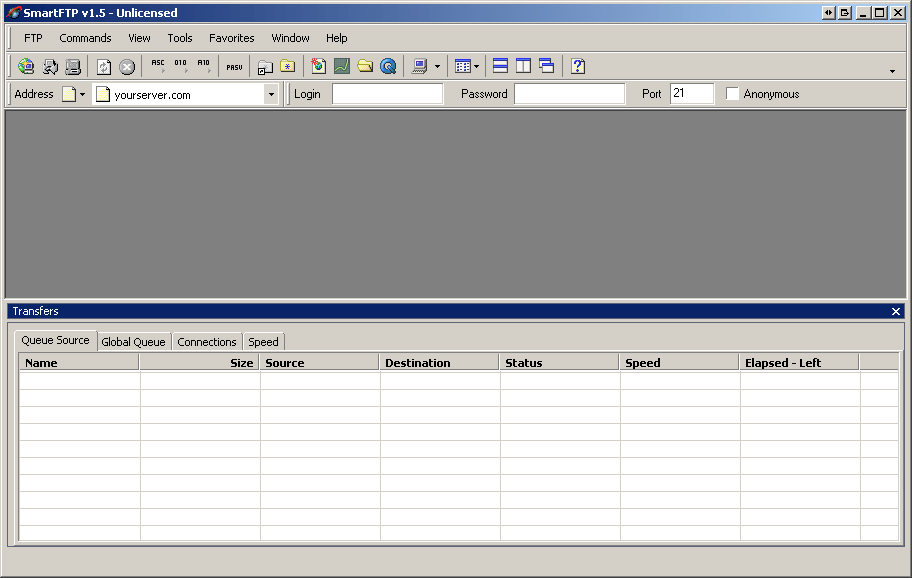
Task: Expand toolbar overflow arrow at right
Action: pyautogui.click(x=892, y=71)
